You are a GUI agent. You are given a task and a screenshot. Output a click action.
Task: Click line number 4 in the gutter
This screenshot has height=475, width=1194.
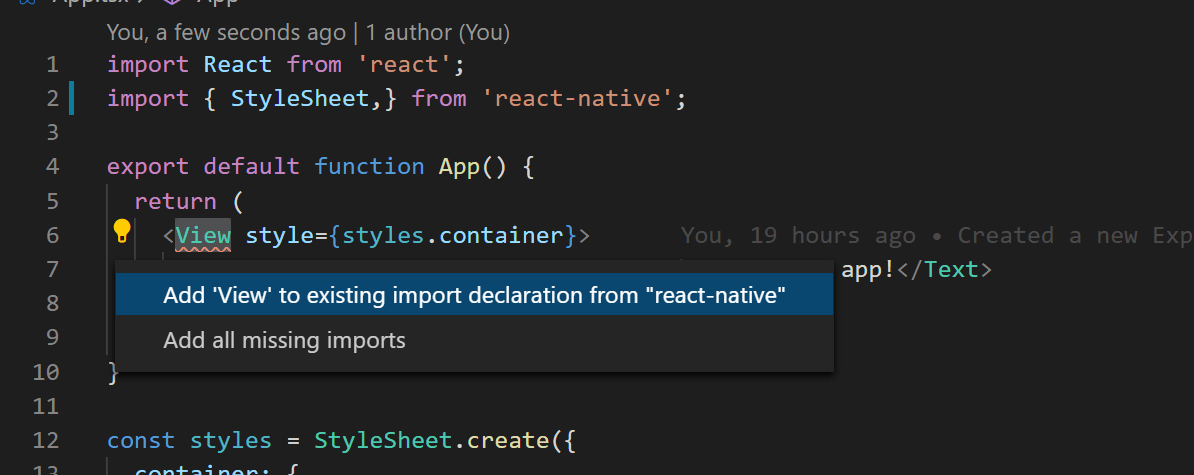pos(52,167)
